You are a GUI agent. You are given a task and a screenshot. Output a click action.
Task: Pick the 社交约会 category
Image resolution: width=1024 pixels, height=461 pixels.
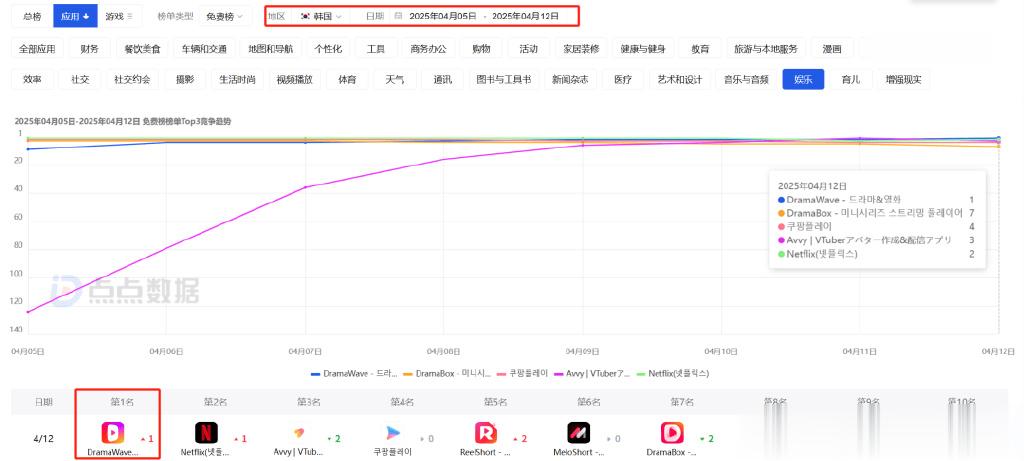click(132, 80)
